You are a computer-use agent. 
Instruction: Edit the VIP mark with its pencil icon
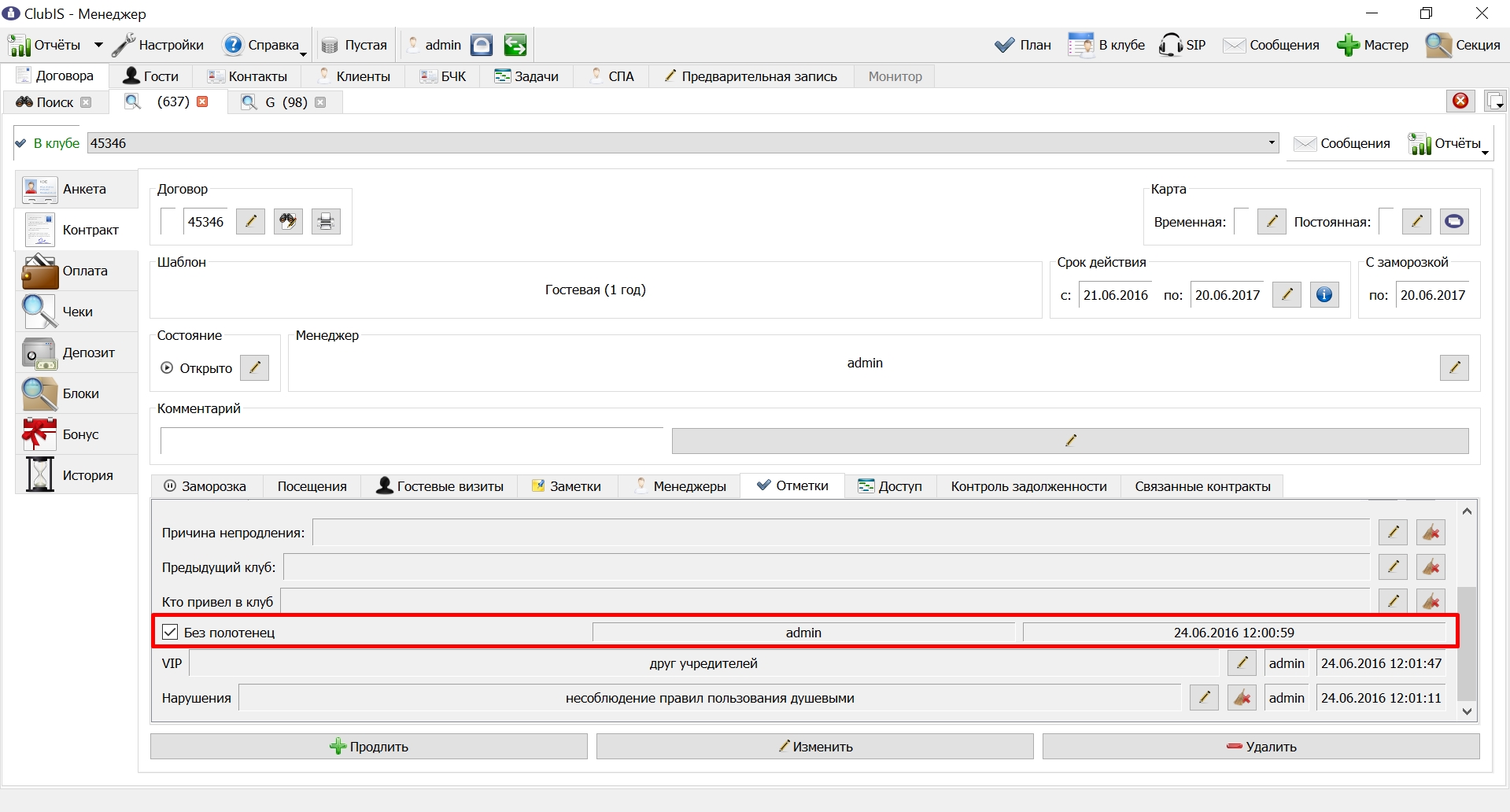click(x=1242, y=663)
